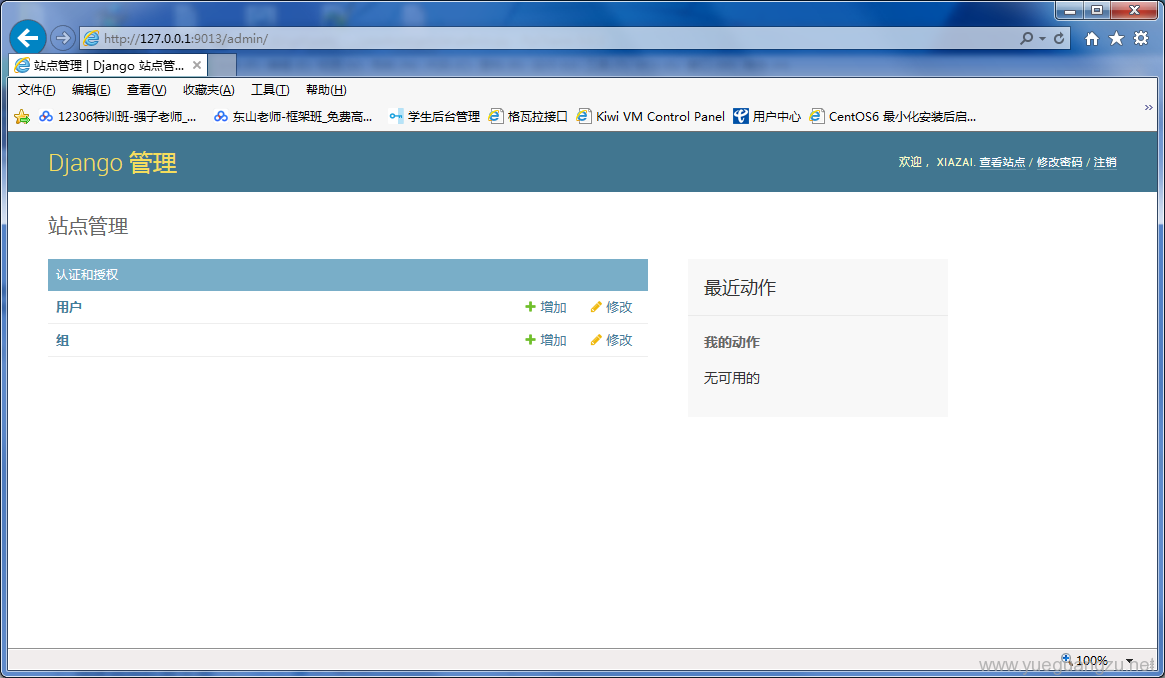The width and height of the screenshot is (1165, 678).
Task: Open the 东山老师-框架班 bookmark
Action: click(293, 117)
